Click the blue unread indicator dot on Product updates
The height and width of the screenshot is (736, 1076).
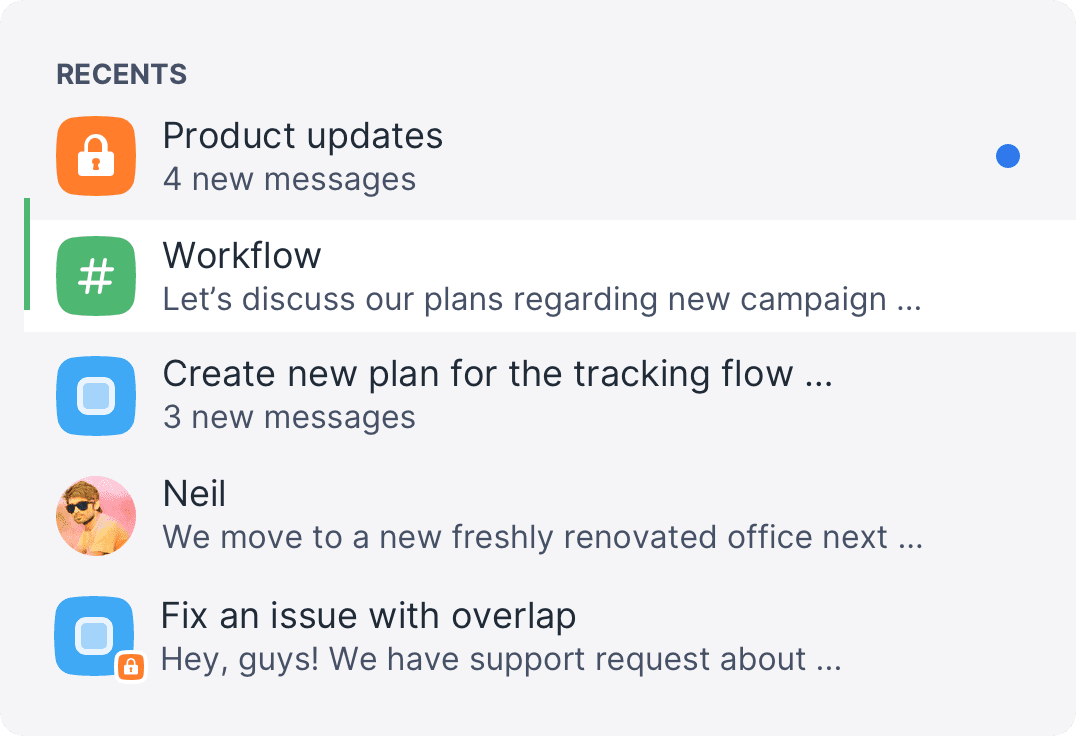[1008, 156]
